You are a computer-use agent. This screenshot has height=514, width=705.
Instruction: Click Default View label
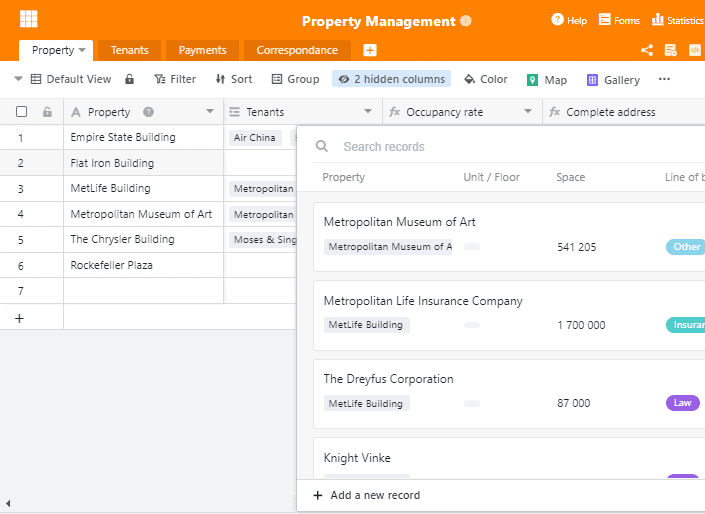[79, 79]
